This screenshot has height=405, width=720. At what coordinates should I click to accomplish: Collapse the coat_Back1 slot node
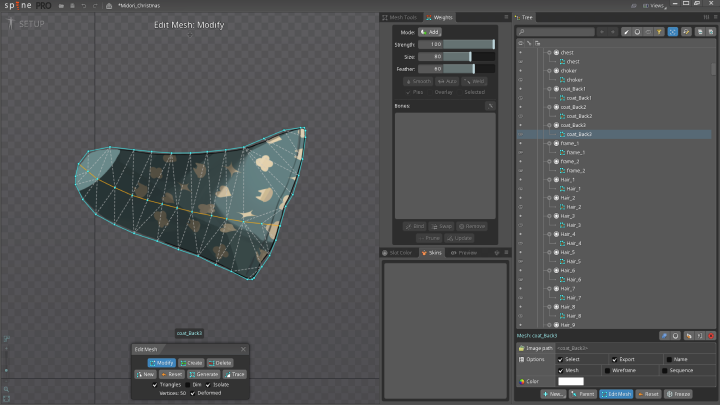(x=549, y=89)
